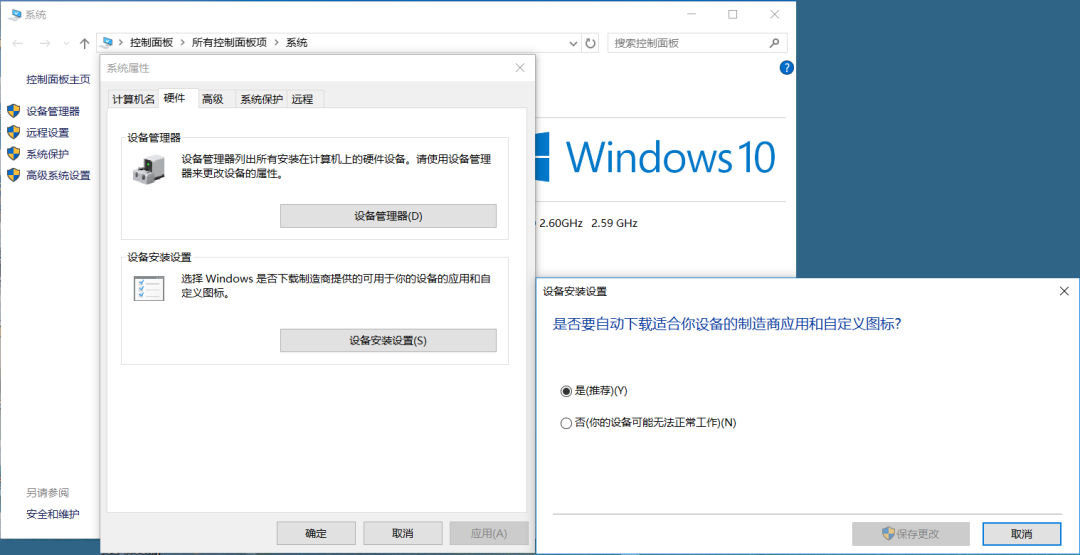The height and width of the screenshot is (555, 1080).
Task: Open Device Manager via 设备管理器(D) button
Action: [388, 216]
